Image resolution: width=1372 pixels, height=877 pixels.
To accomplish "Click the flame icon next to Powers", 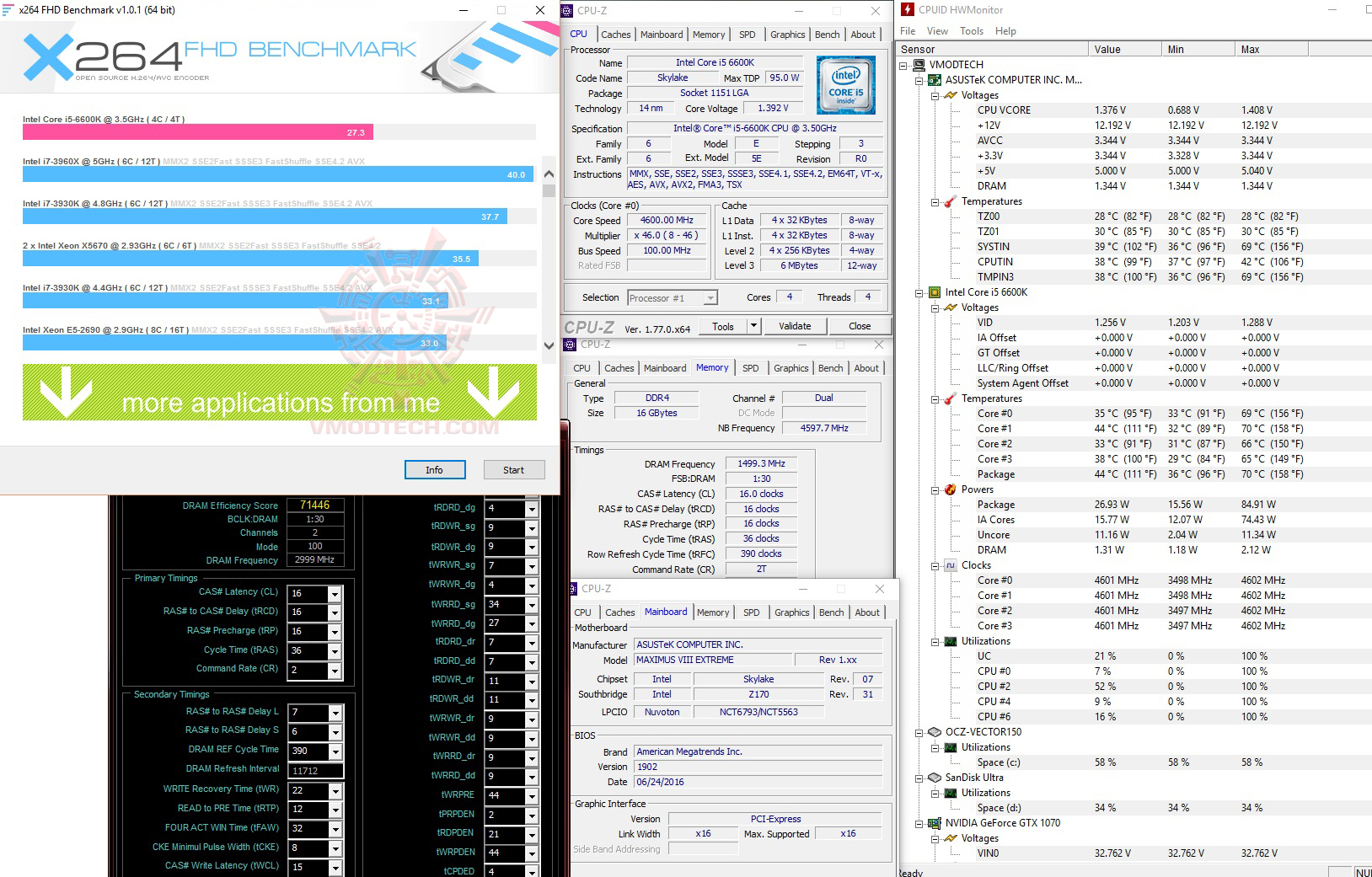I will pyautogui.click(x=951, y=489).
